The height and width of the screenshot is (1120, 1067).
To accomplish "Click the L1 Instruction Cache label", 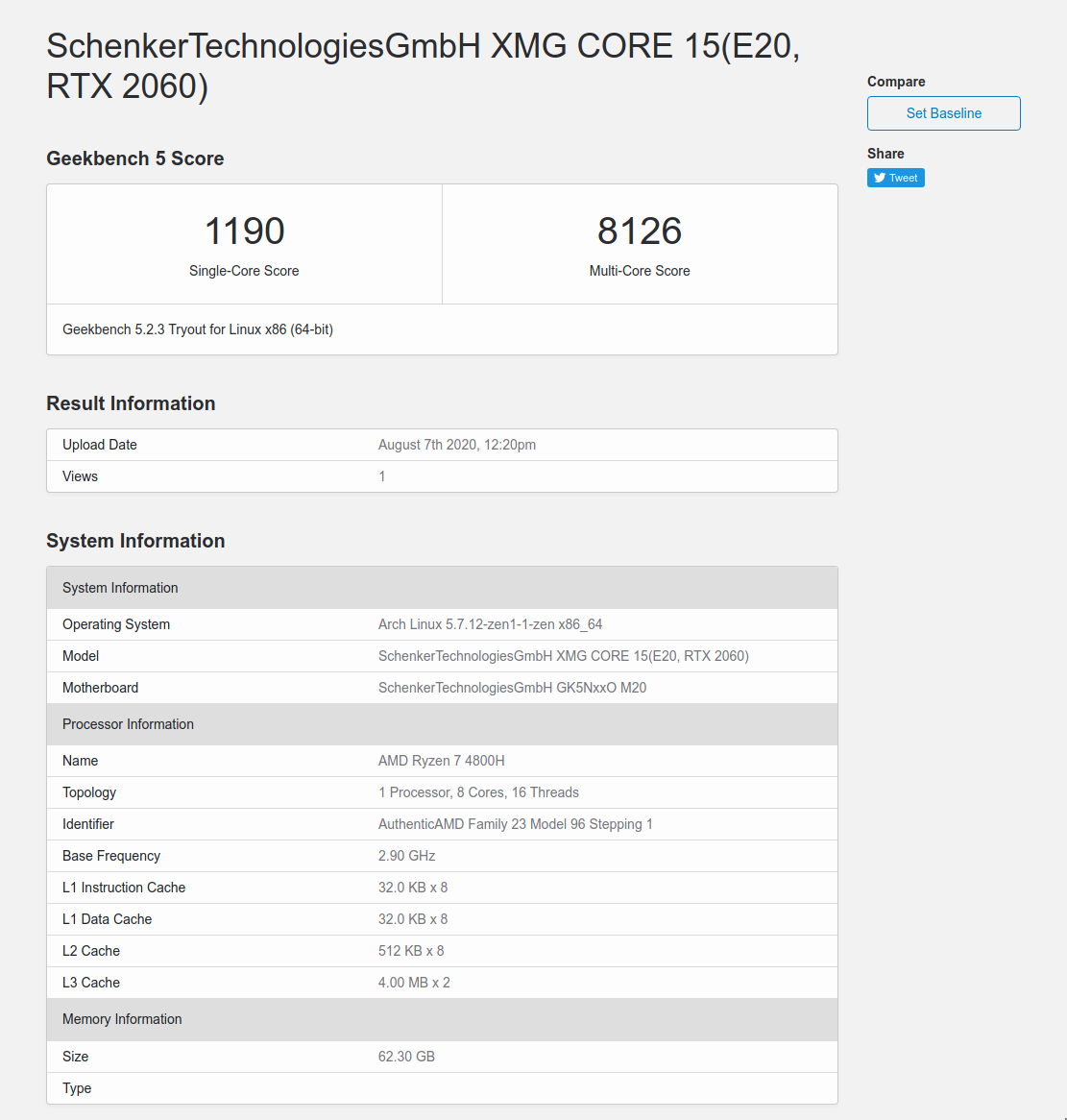I will point(124,888).
